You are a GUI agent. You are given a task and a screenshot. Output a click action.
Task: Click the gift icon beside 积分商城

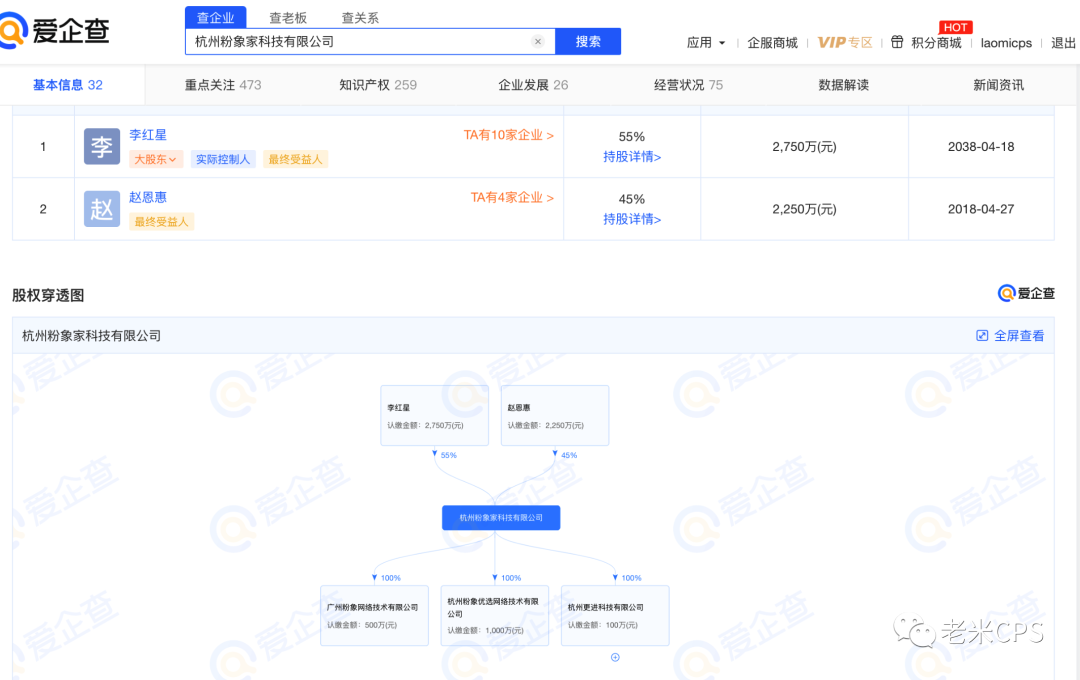pos(897,42)
